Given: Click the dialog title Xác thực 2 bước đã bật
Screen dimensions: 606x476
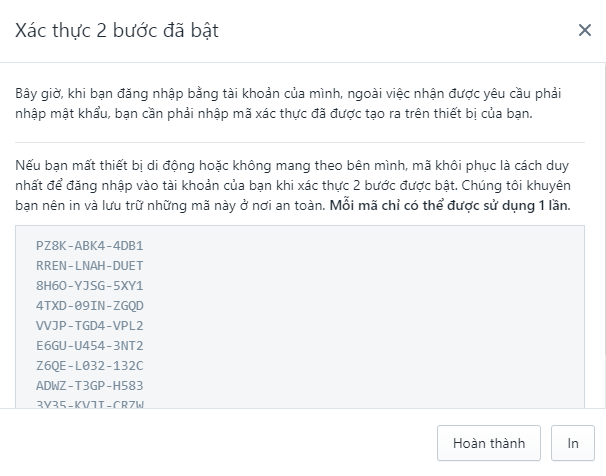Looking at the screenshot, I should [117, 31].
